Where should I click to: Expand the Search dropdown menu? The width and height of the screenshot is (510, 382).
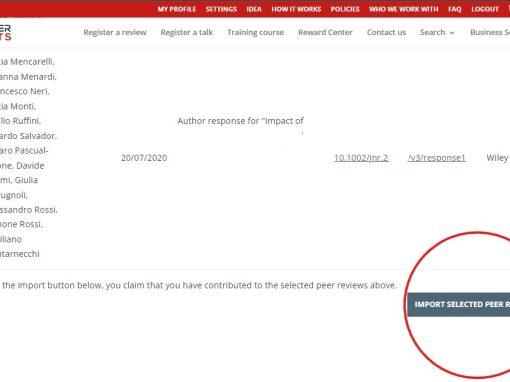coord(437,32)
